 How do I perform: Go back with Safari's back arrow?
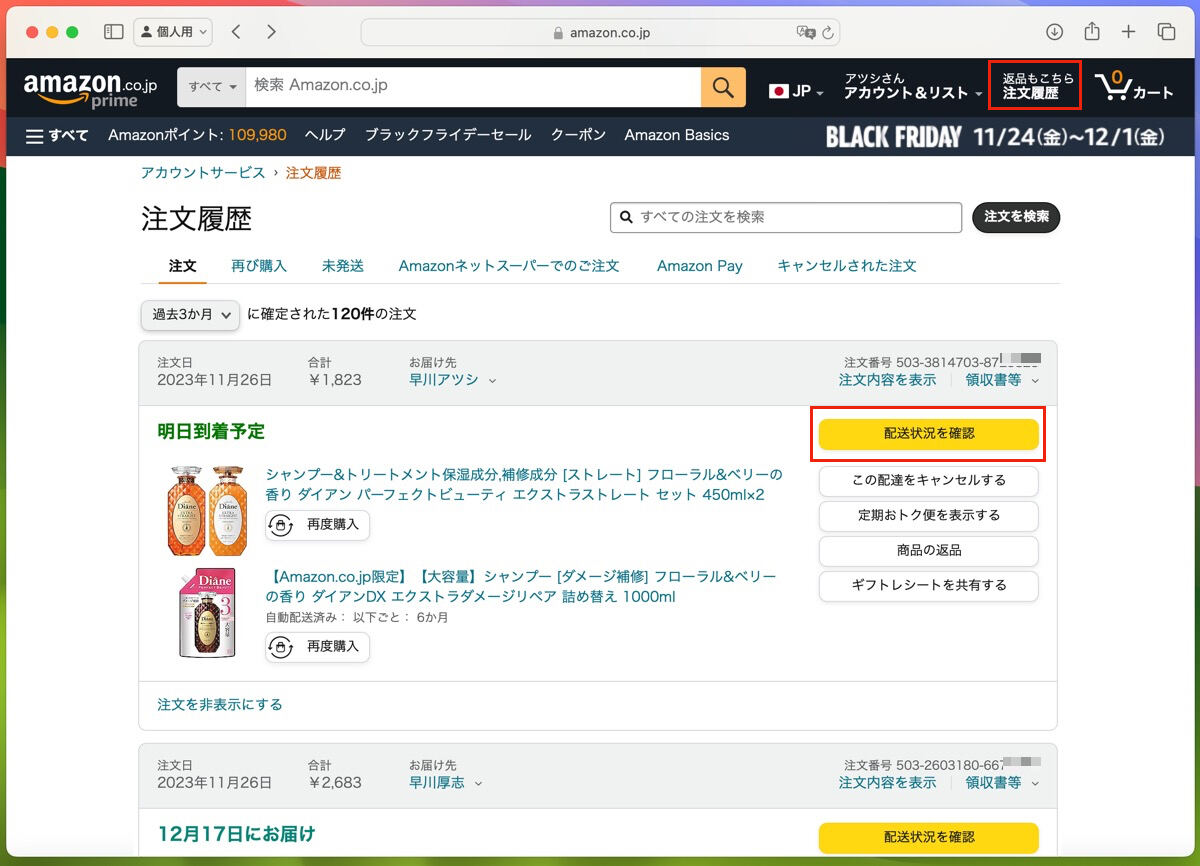click(236, 32)
